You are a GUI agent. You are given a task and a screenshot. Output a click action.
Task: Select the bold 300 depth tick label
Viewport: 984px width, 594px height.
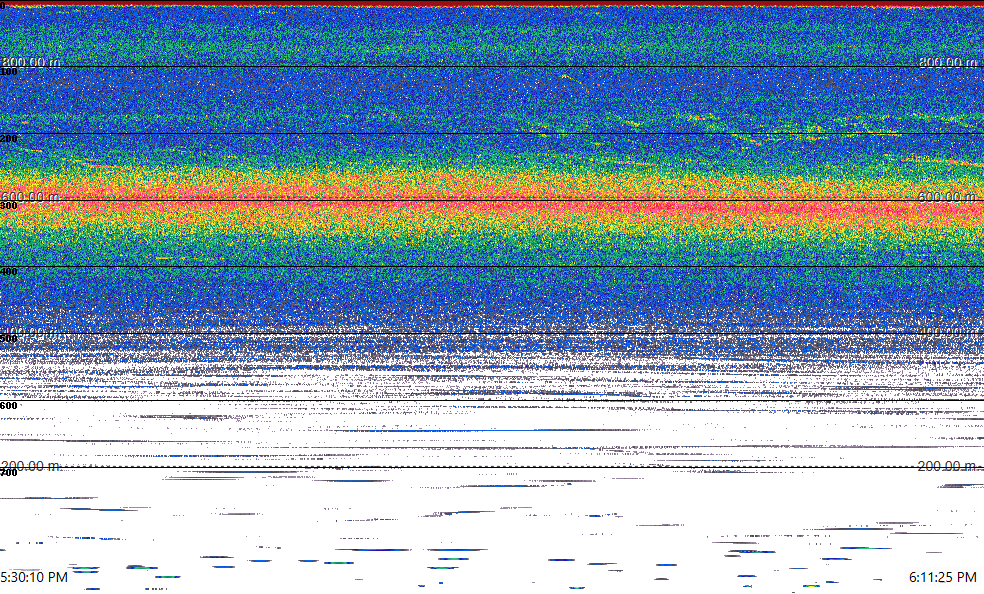coord(9,206)
